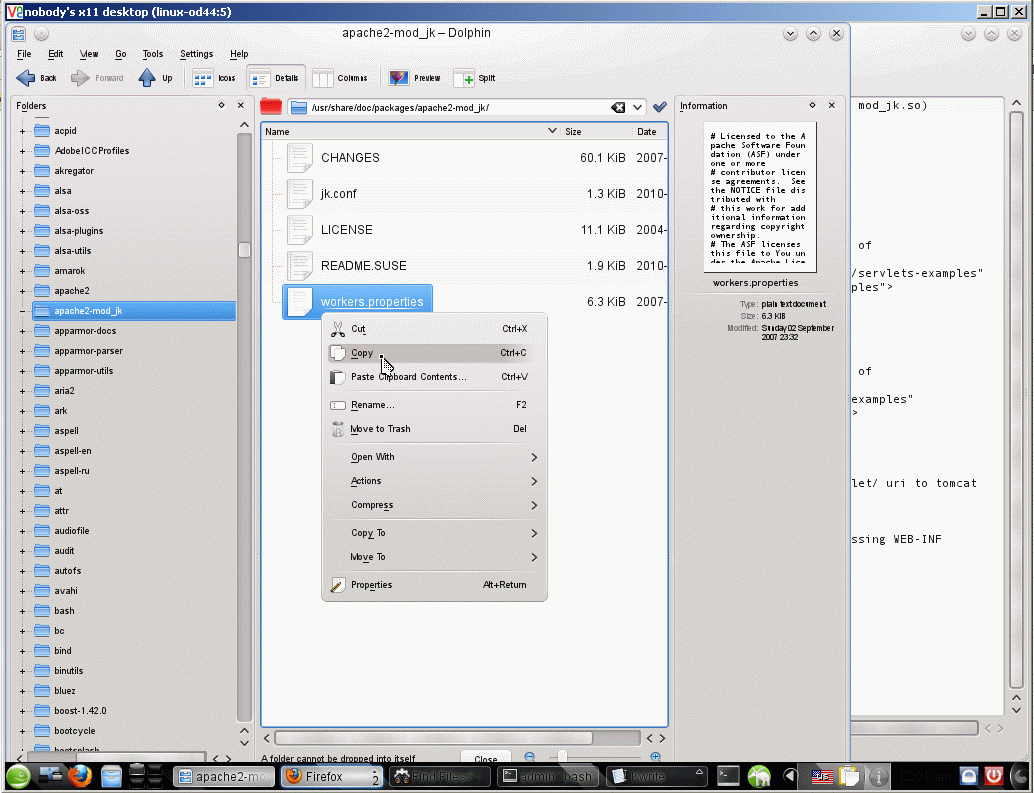Select the alsa-plugins folder in tree
The width and height of the screenshot is (1034, 793).
78,231
